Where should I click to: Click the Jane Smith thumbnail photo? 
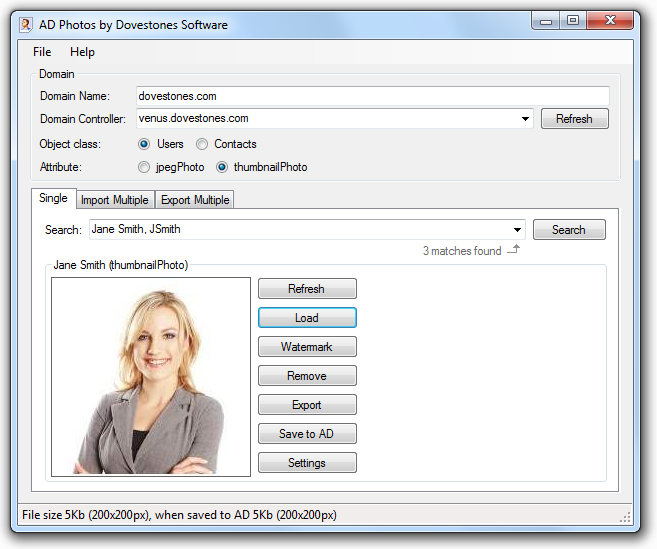point(151,377)
